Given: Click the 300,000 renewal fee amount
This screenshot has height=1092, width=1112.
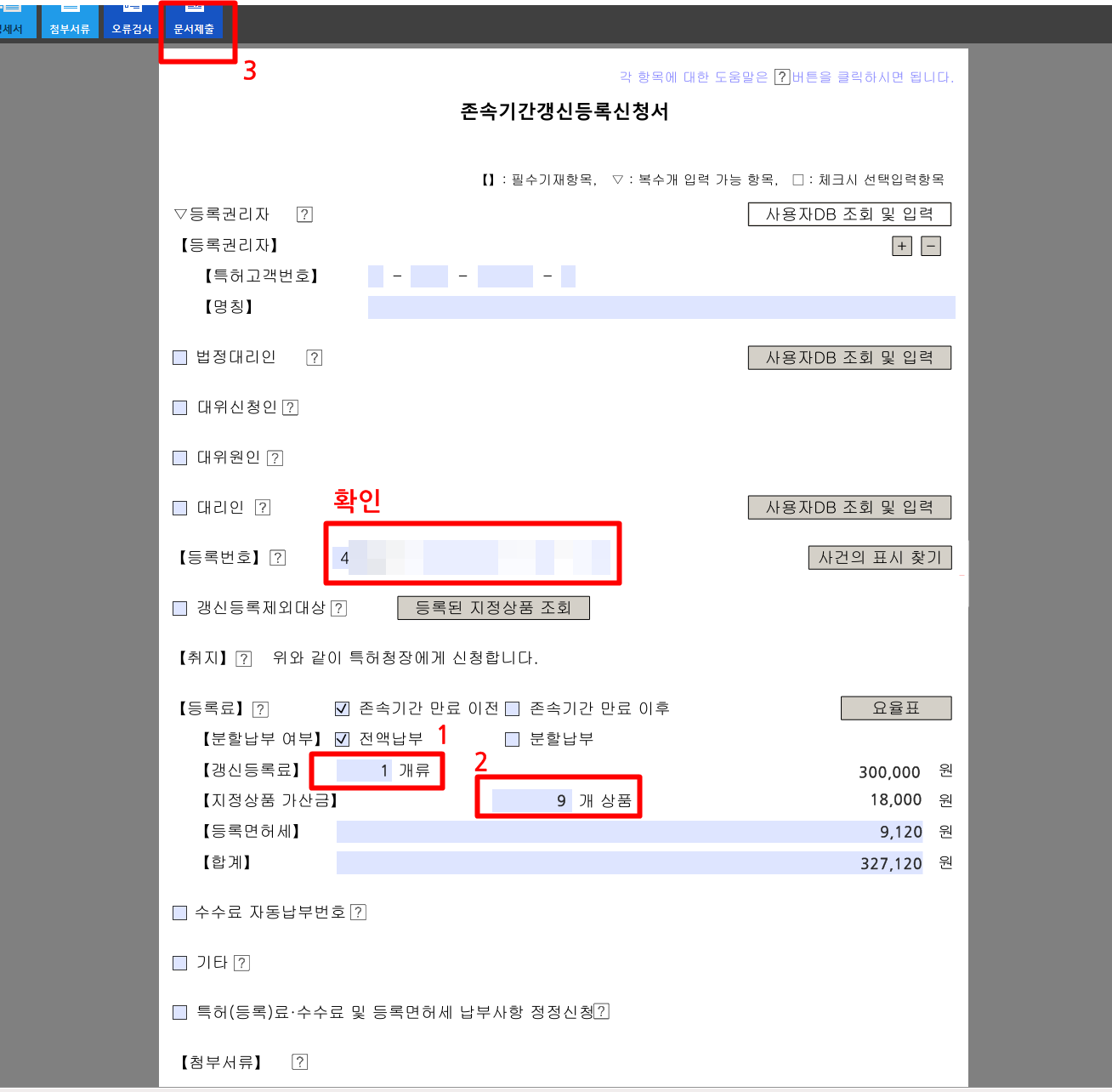Looking at the screenshot, I should coord(889,772).
